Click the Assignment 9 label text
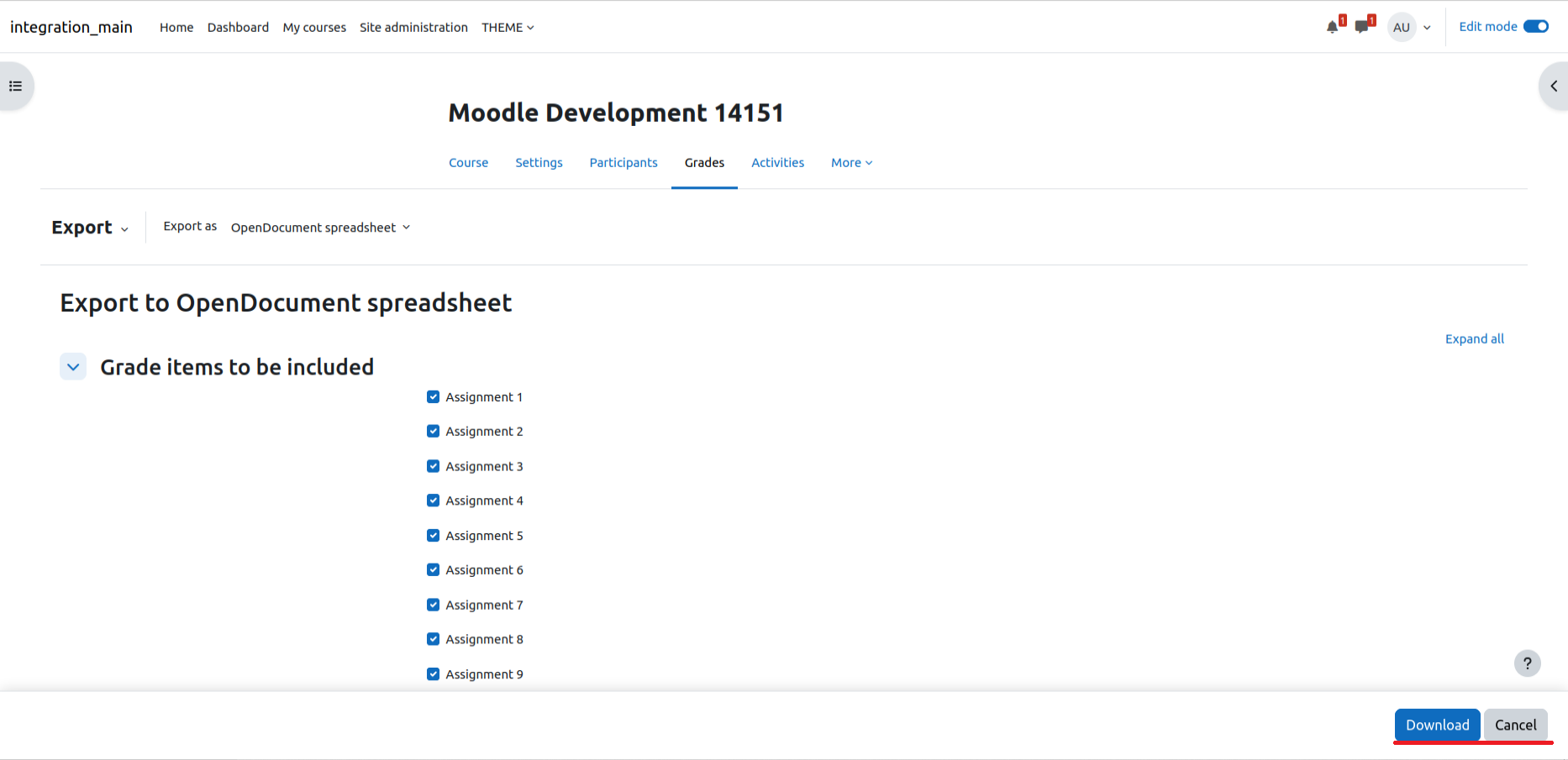This screenshot has height=760, width=1568. 484,674
